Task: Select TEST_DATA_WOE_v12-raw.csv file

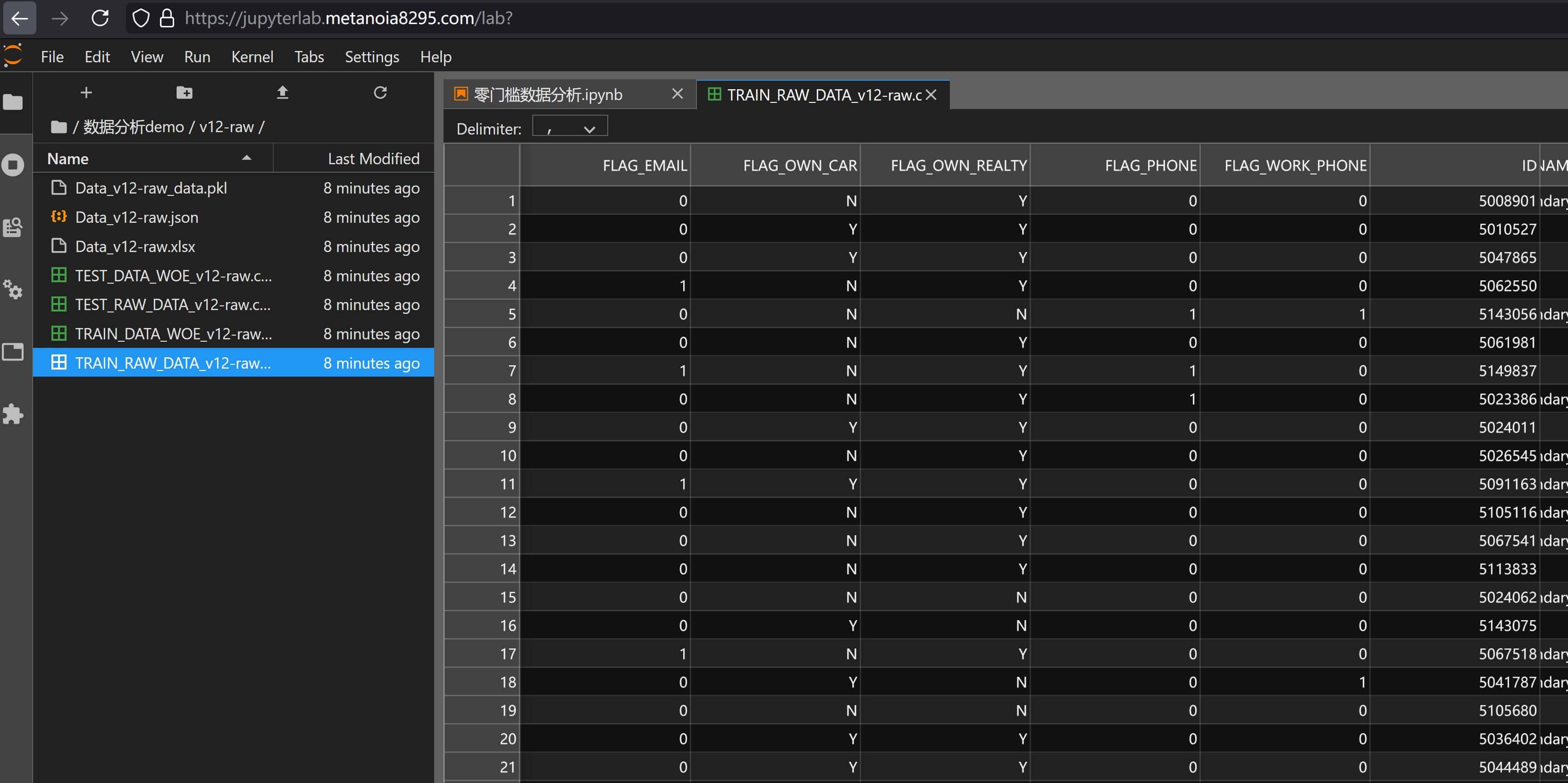Action: coord(173,276)
